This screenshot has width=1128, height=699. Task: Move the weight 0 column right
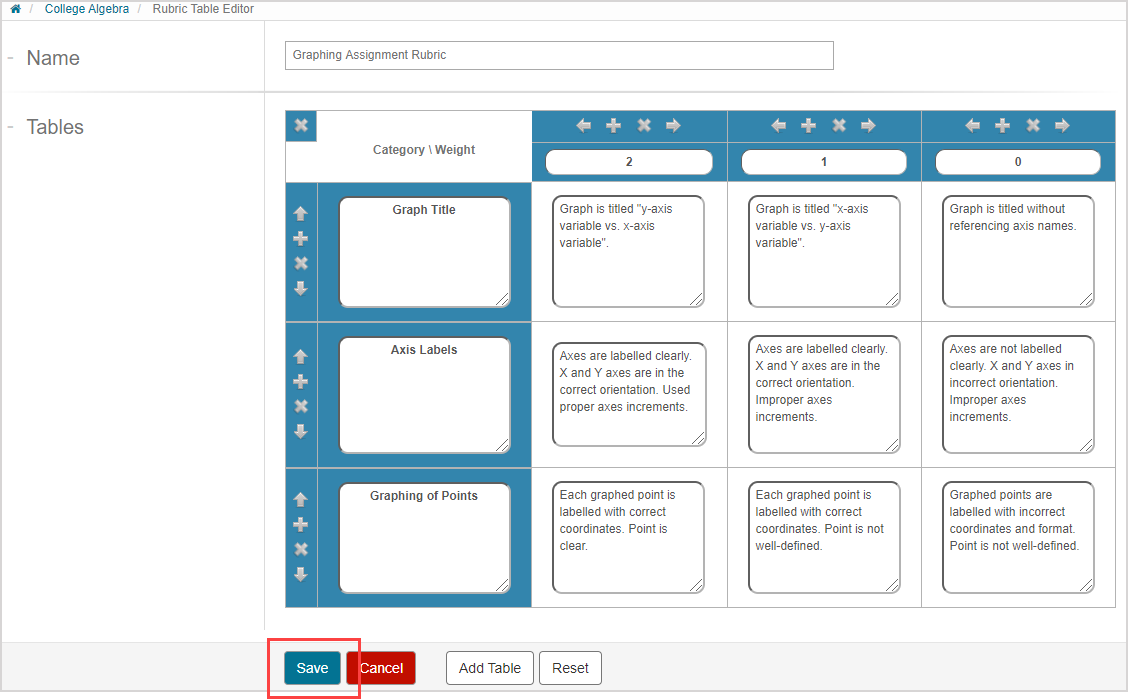pos(1062,126)
